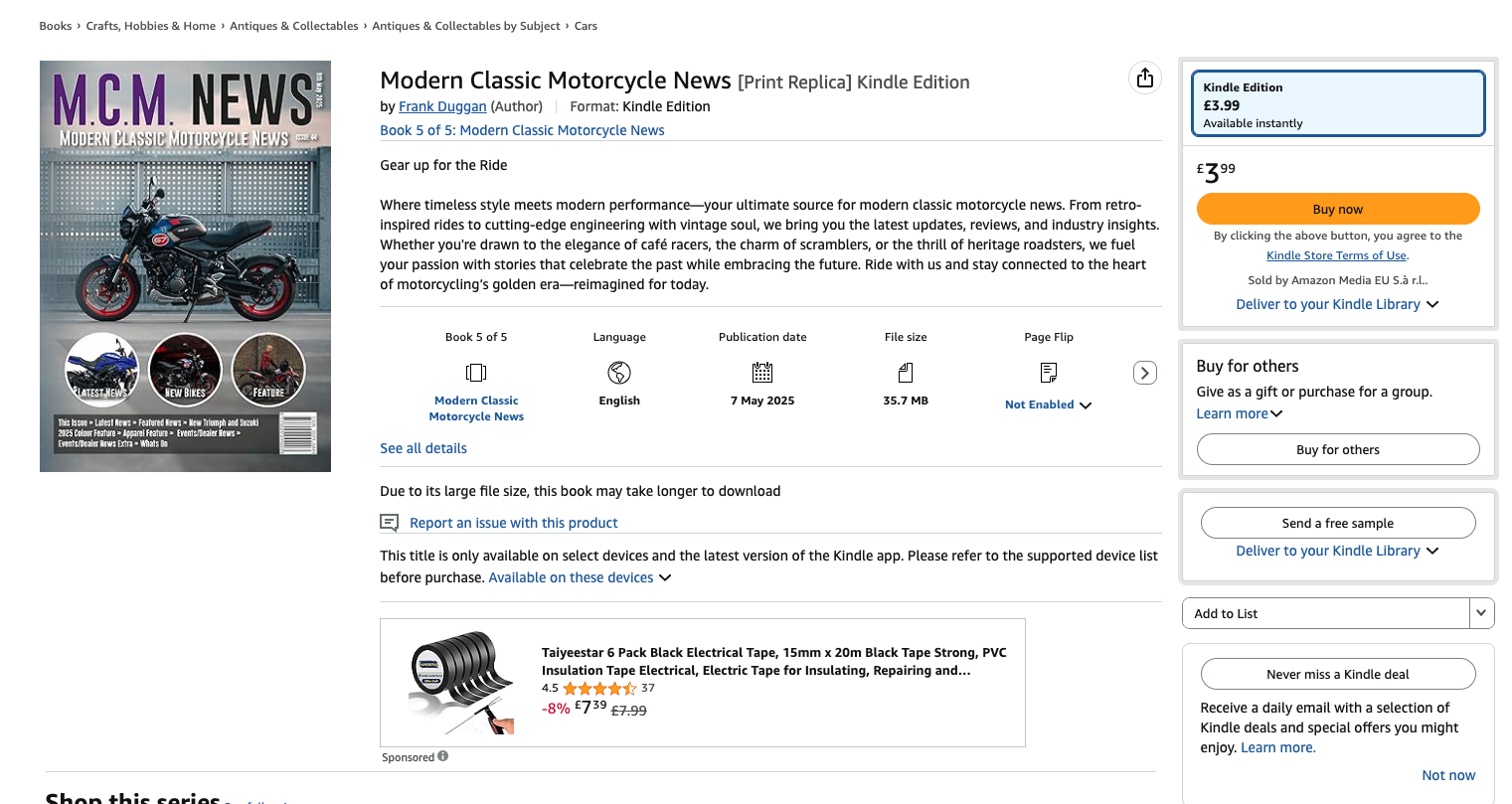Click the Send a free sample button
Image resolution: width=1512 pixels, height=804 pixels.
click(1337, 523)
